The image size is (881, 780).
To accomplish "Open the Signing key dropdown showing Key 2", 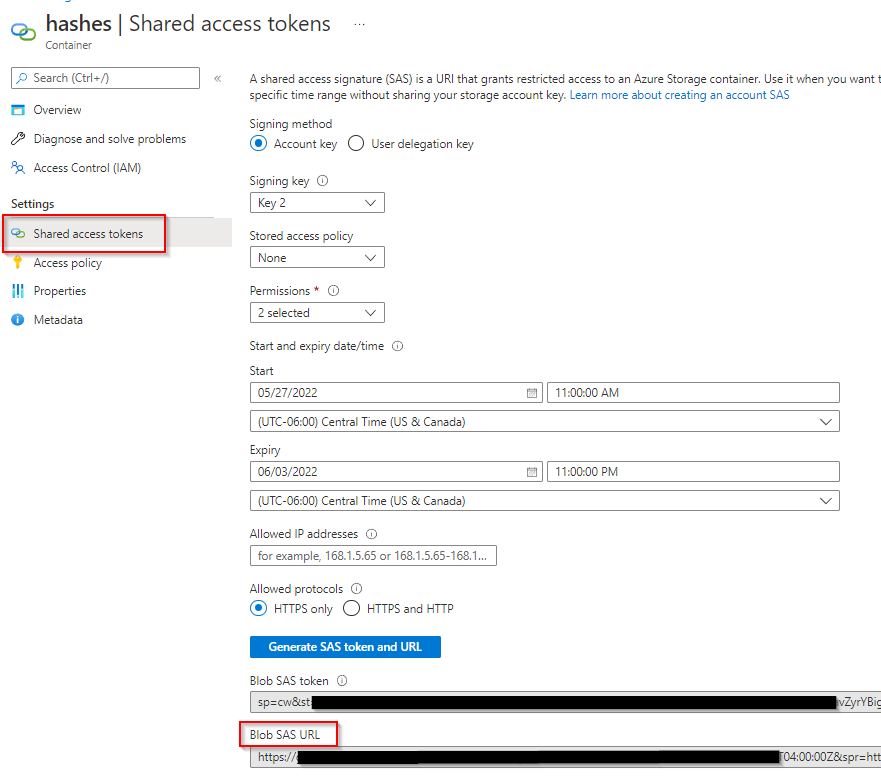I will pyautogui.click(x=317, y=203).
